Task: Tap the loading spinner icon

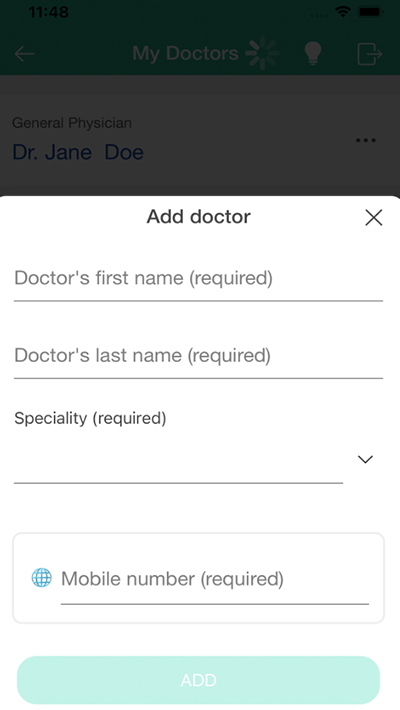Action: coord(262,53)
